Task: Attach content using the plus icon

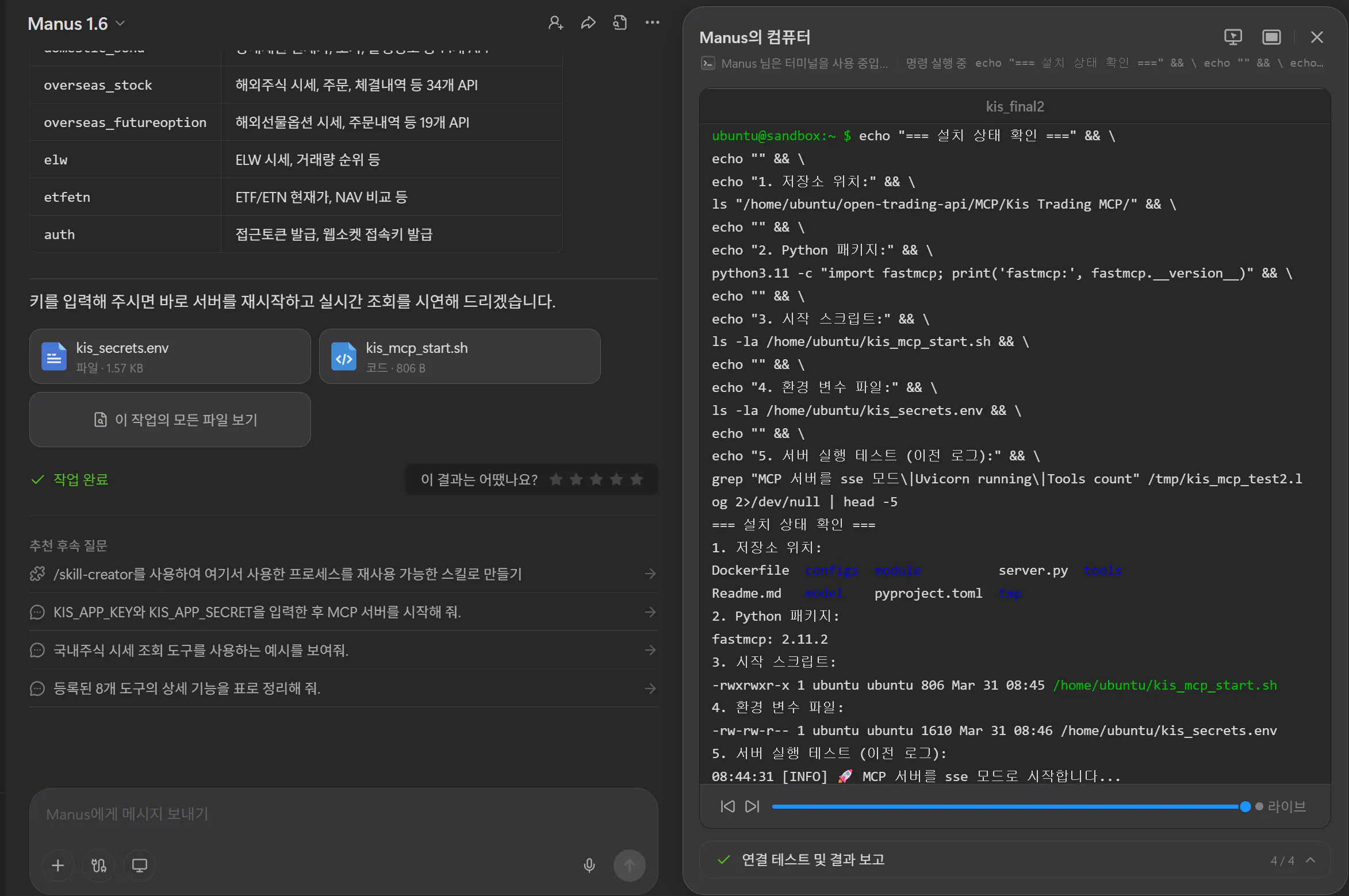Action: (x=58, y=865)
